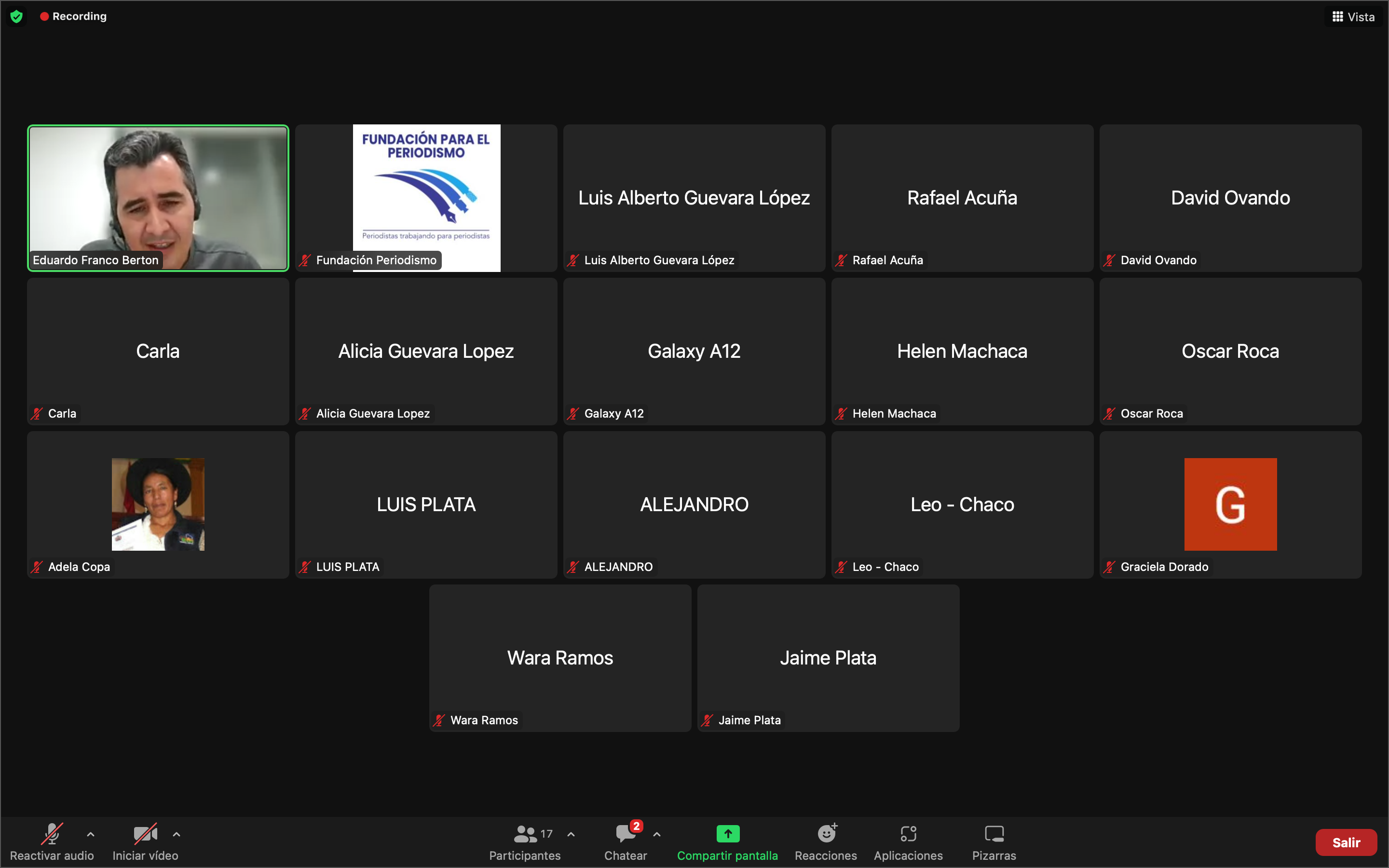Open the Pizarras whiteboard icon

(x=994, y=834)
